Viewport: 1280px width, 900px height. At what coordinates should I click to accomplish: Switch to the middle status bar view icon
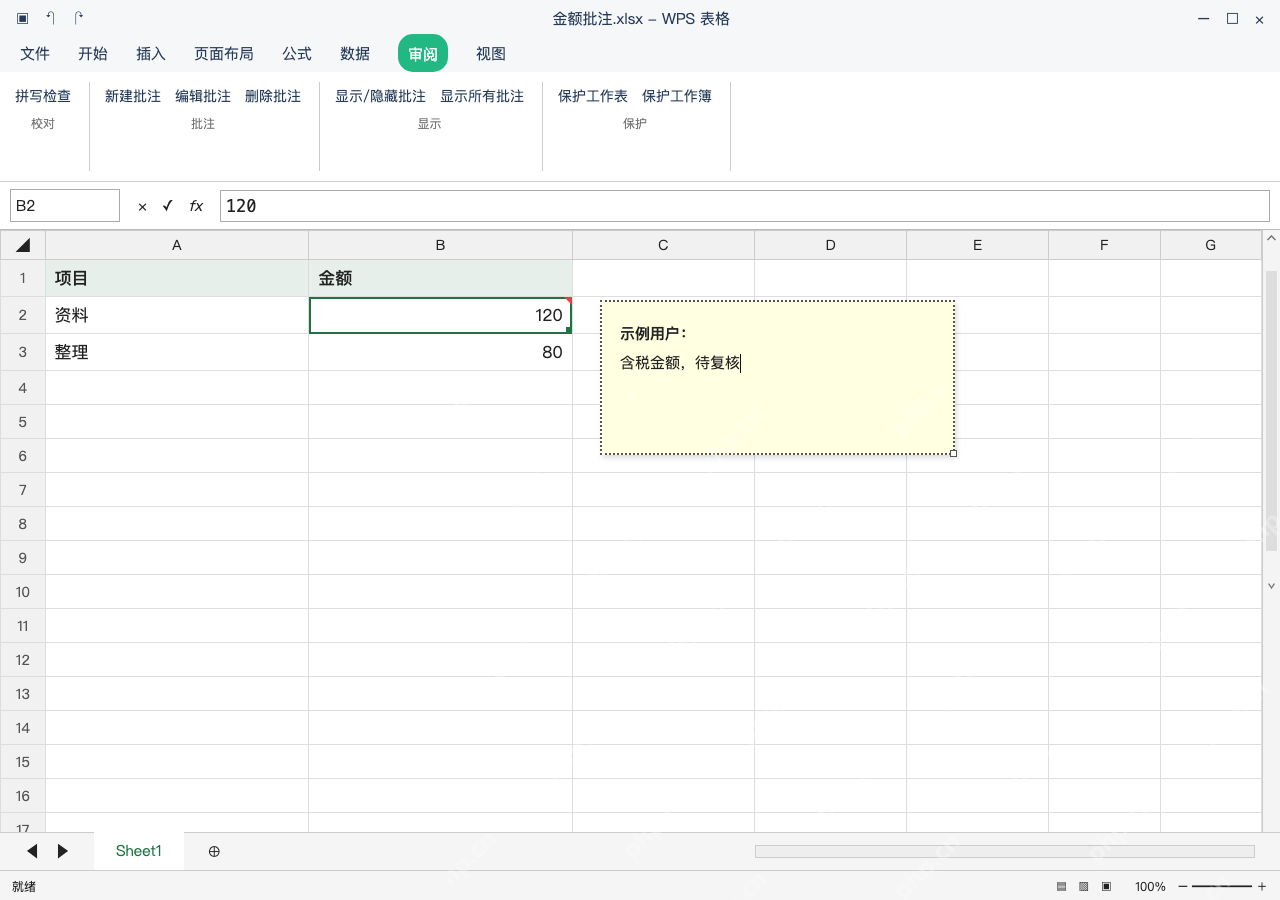click(1083, 886)
